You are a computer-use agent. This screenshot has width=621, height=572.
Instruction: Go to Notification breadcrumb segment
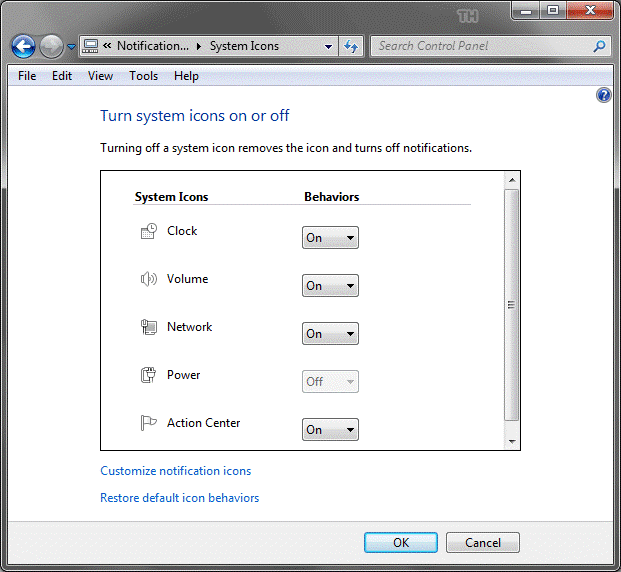153,46
